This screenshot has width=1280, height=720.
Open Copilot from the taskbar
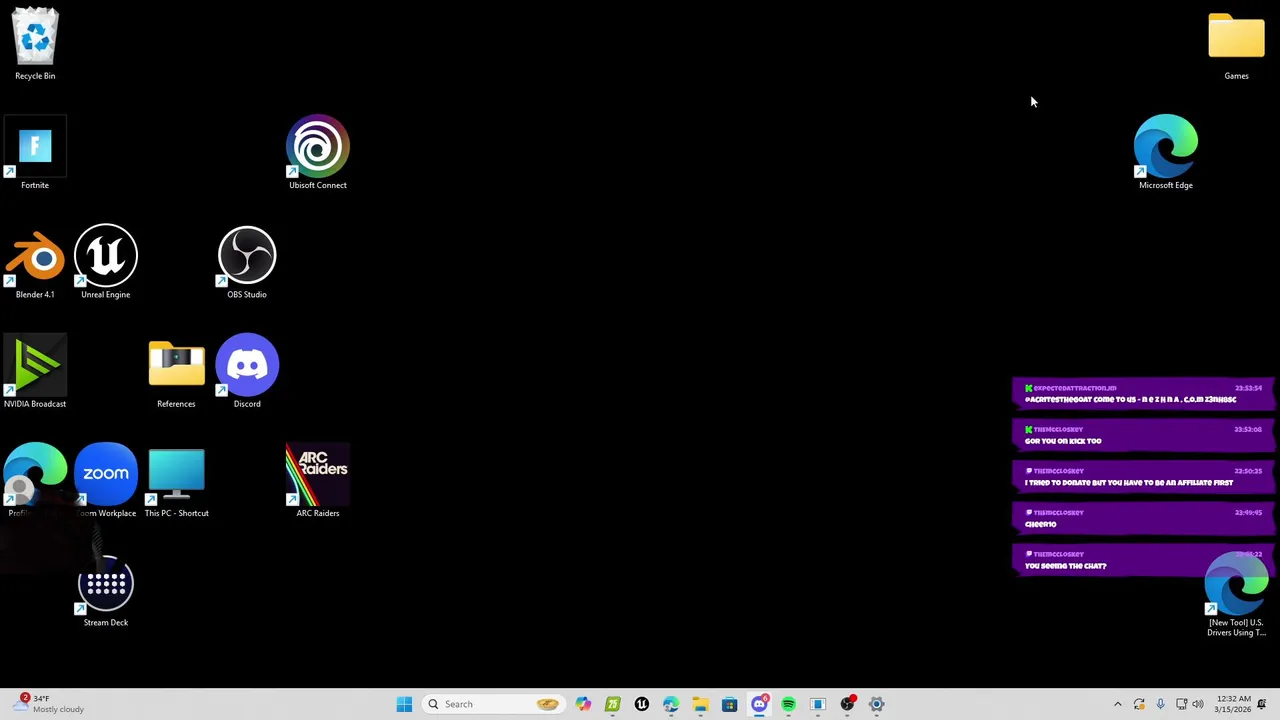(x=583, y=704)
